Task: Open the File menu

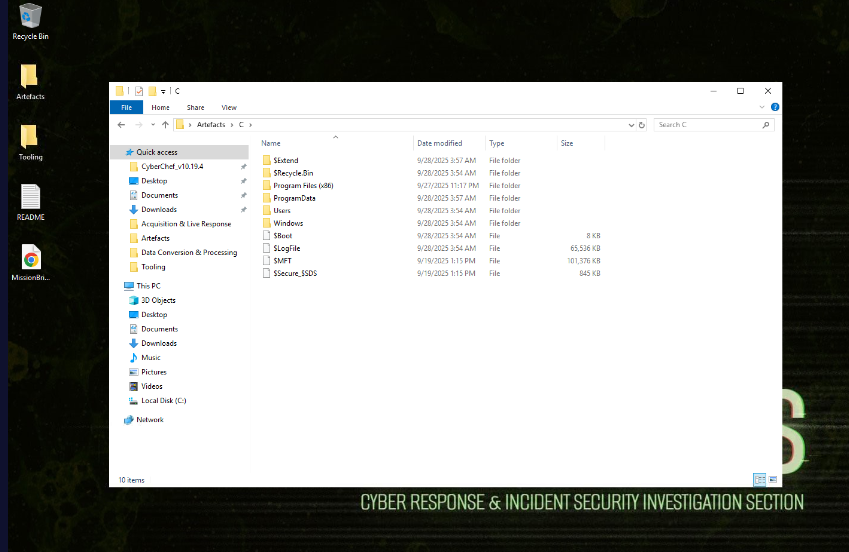Action: (126, 107)
